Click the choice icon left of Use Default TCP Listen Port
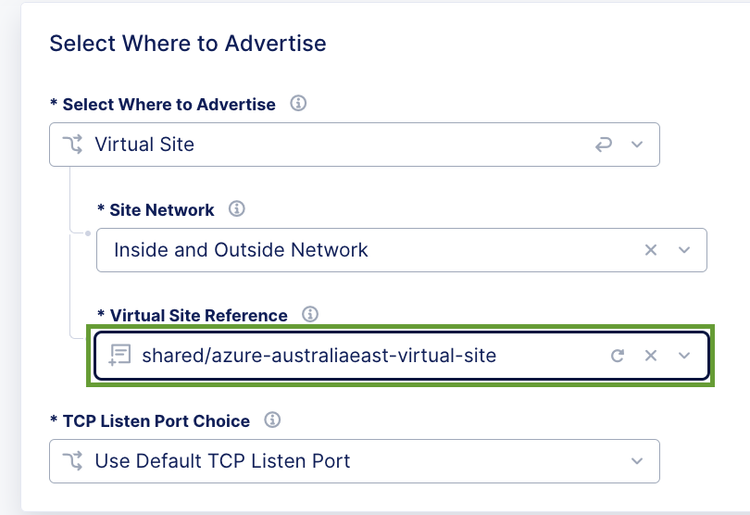 (73, 461)
